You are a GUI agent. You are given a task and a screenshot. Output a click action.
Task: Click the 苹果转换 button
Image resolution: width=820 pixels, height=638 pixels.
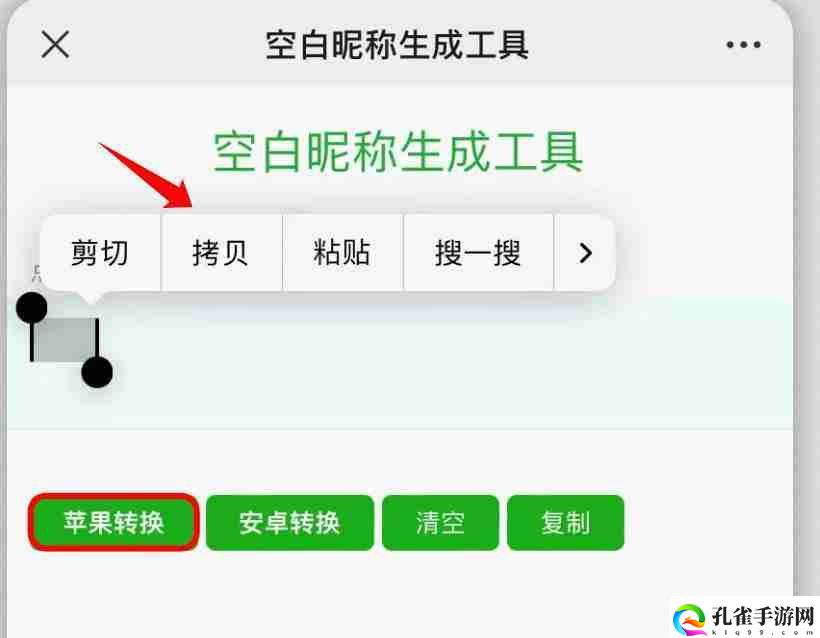point(113,522)
